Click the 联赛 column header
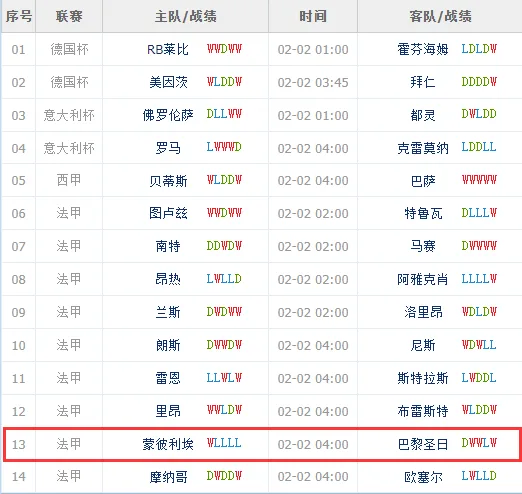The width and height of the screenshot is (522, 494). [x=69, y=16]
